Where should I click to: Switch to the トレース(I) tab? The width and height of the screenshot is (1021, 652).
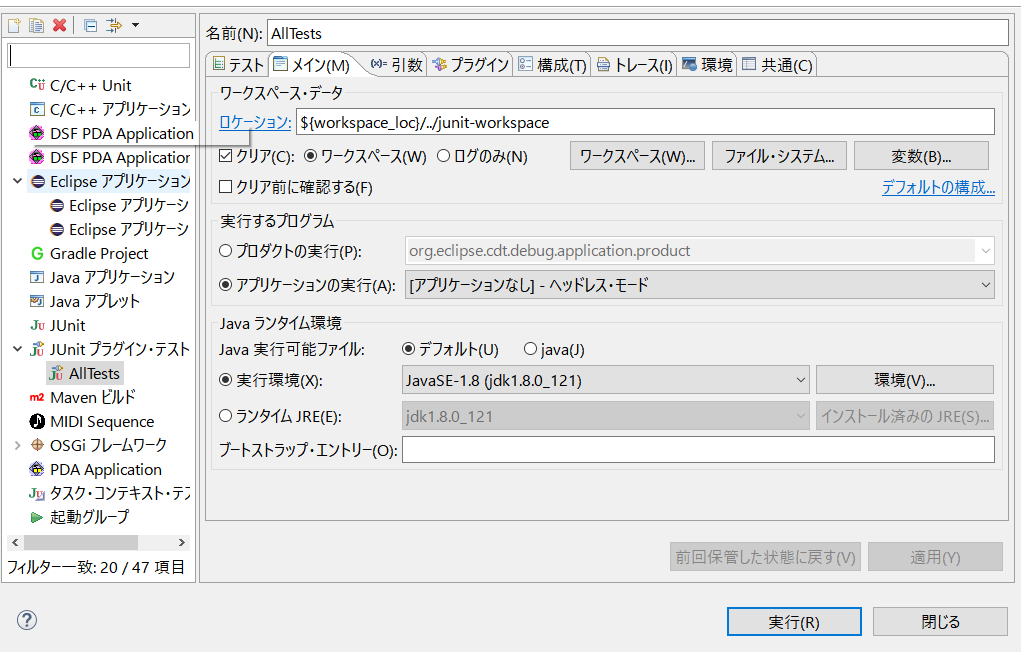tap(634, 65)
